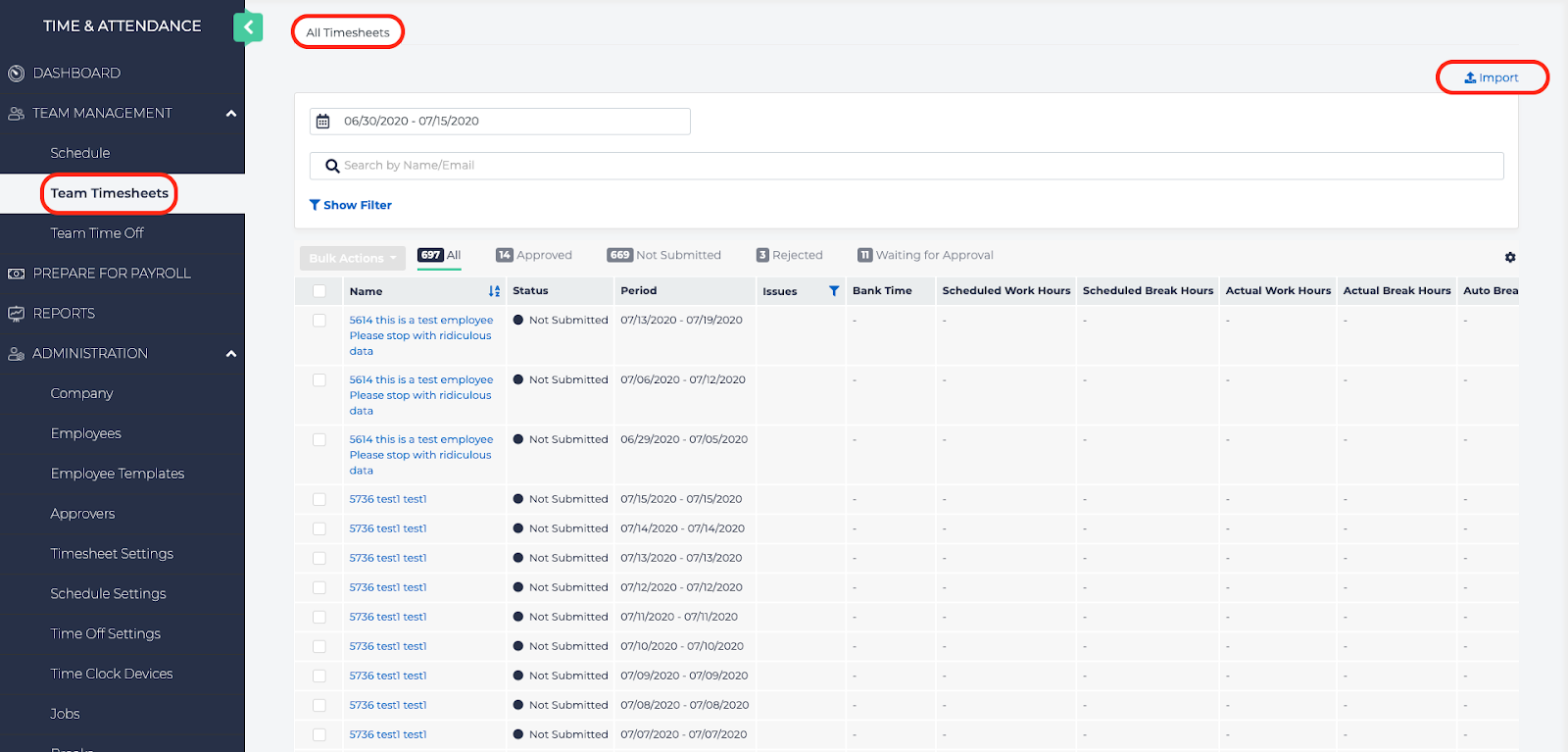1568x752 pixels.
Task: Collapse the Administration section
Action: point(231,354)
